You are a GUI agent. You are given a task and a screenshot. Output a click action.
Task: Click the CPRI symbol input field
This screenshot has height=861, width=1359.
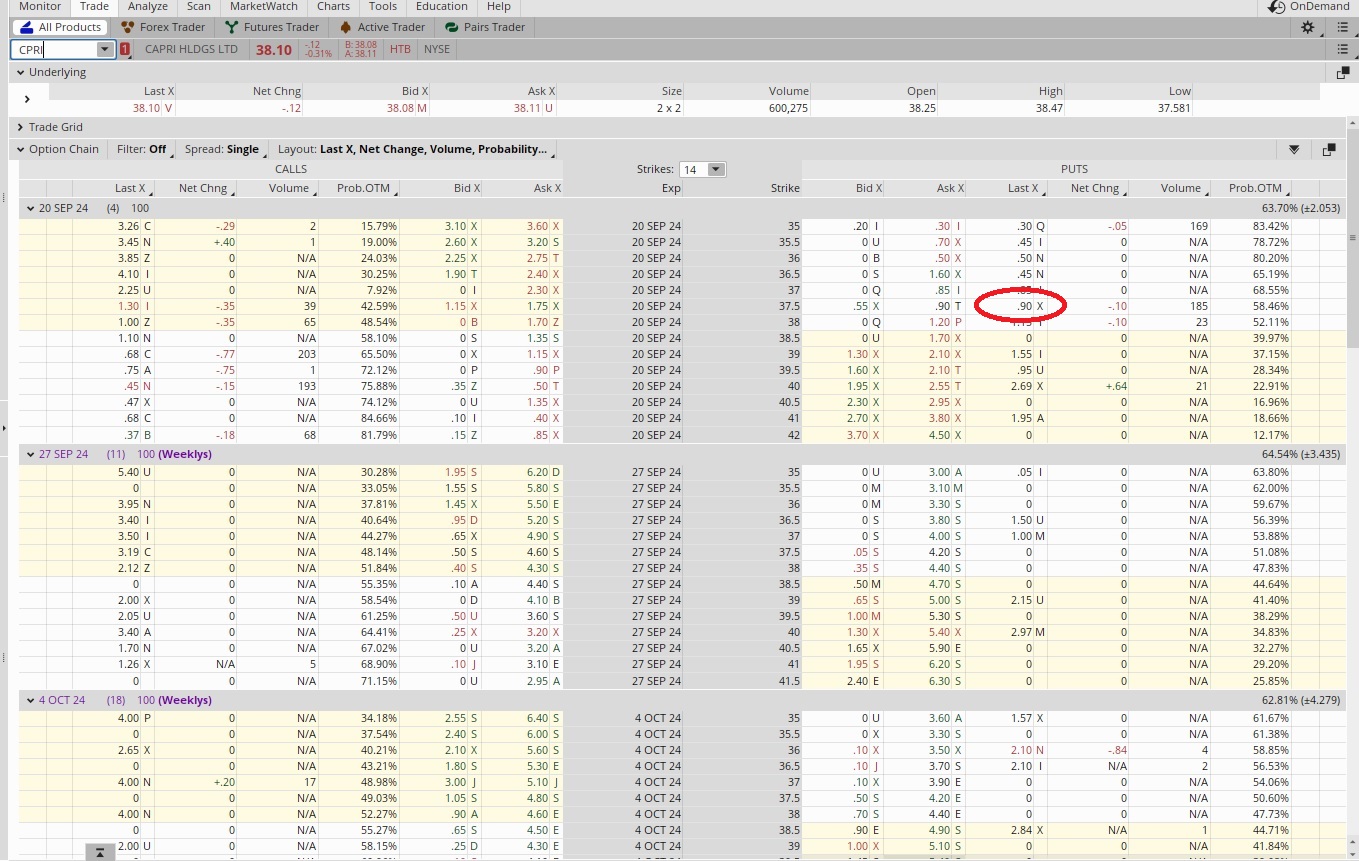click(54, 49)
